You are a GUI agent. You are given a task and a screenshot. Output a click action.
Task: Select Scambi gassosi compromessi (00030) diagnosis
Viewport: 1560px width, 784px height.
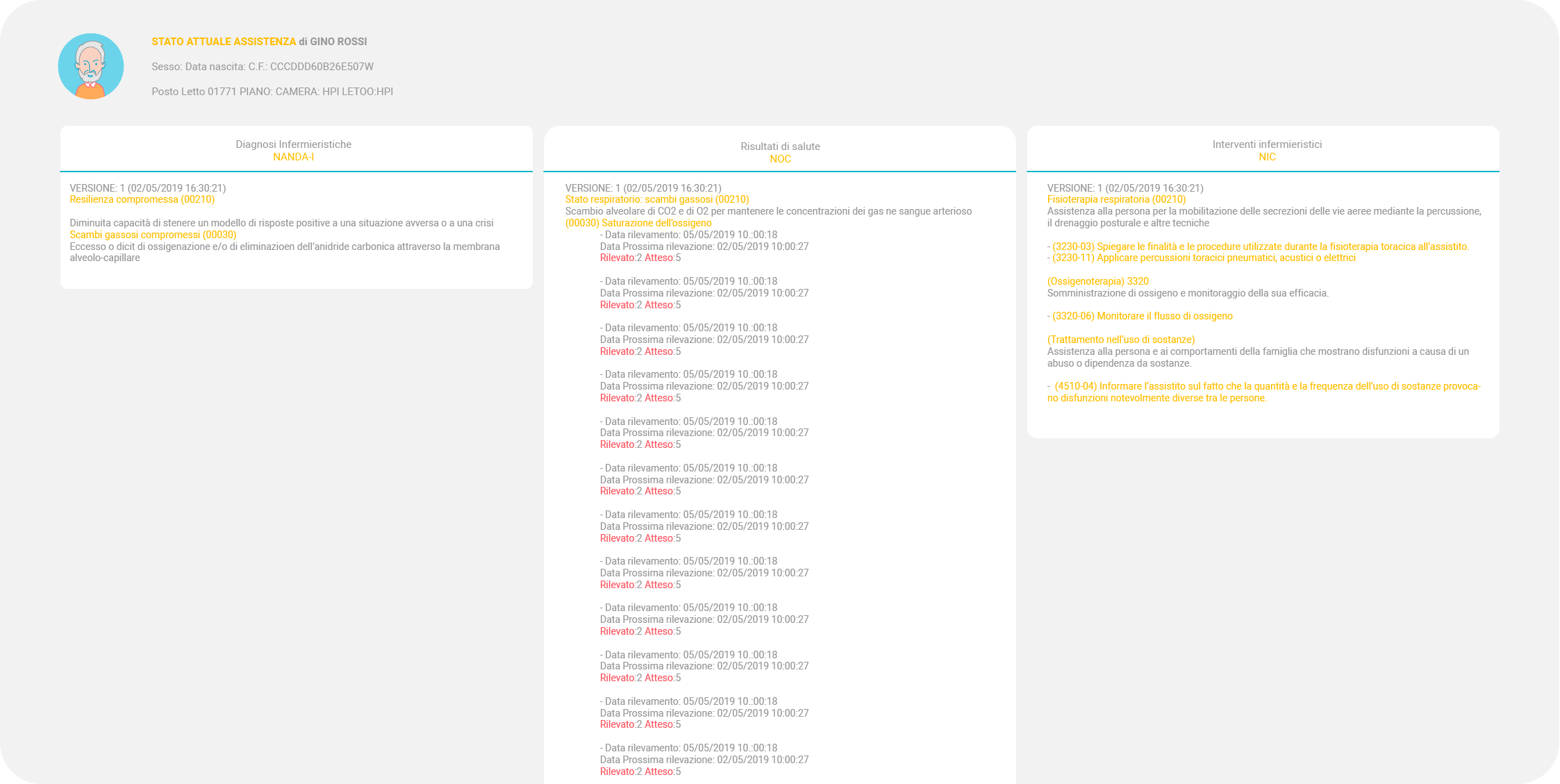pos(153,235)
